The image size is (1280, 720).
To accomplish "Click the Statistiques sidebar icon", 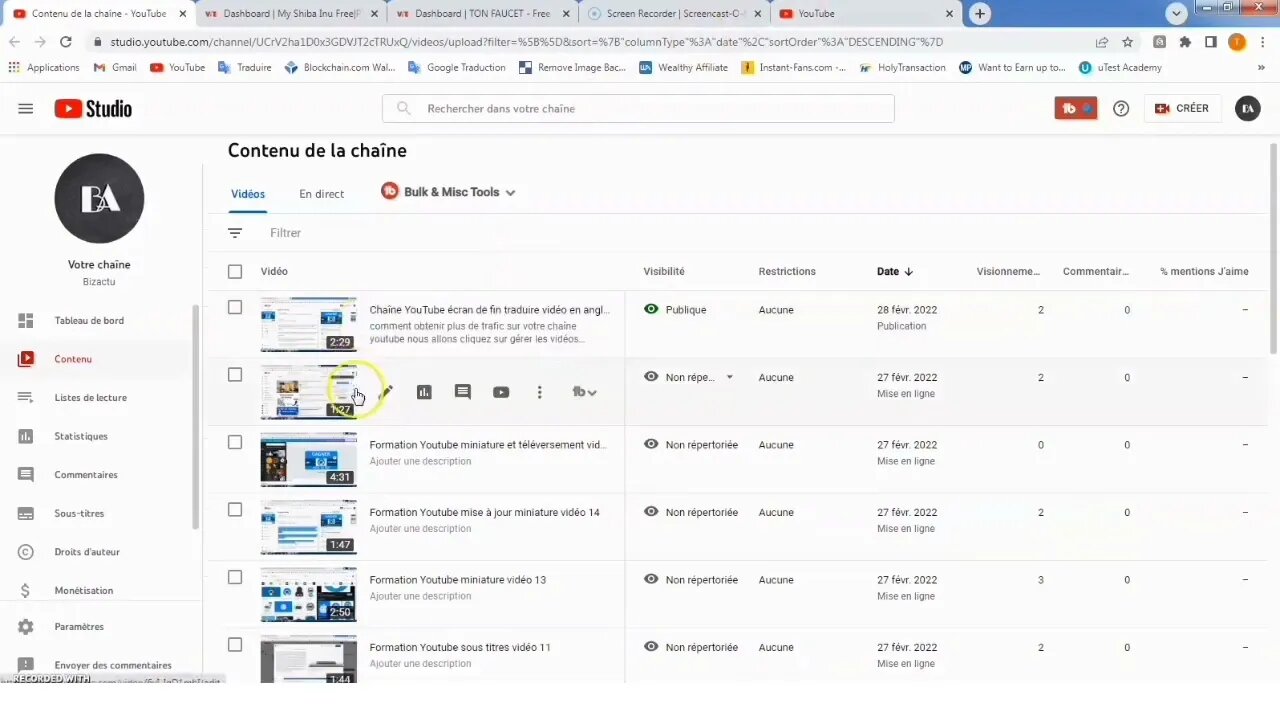I will click(26, 436).
